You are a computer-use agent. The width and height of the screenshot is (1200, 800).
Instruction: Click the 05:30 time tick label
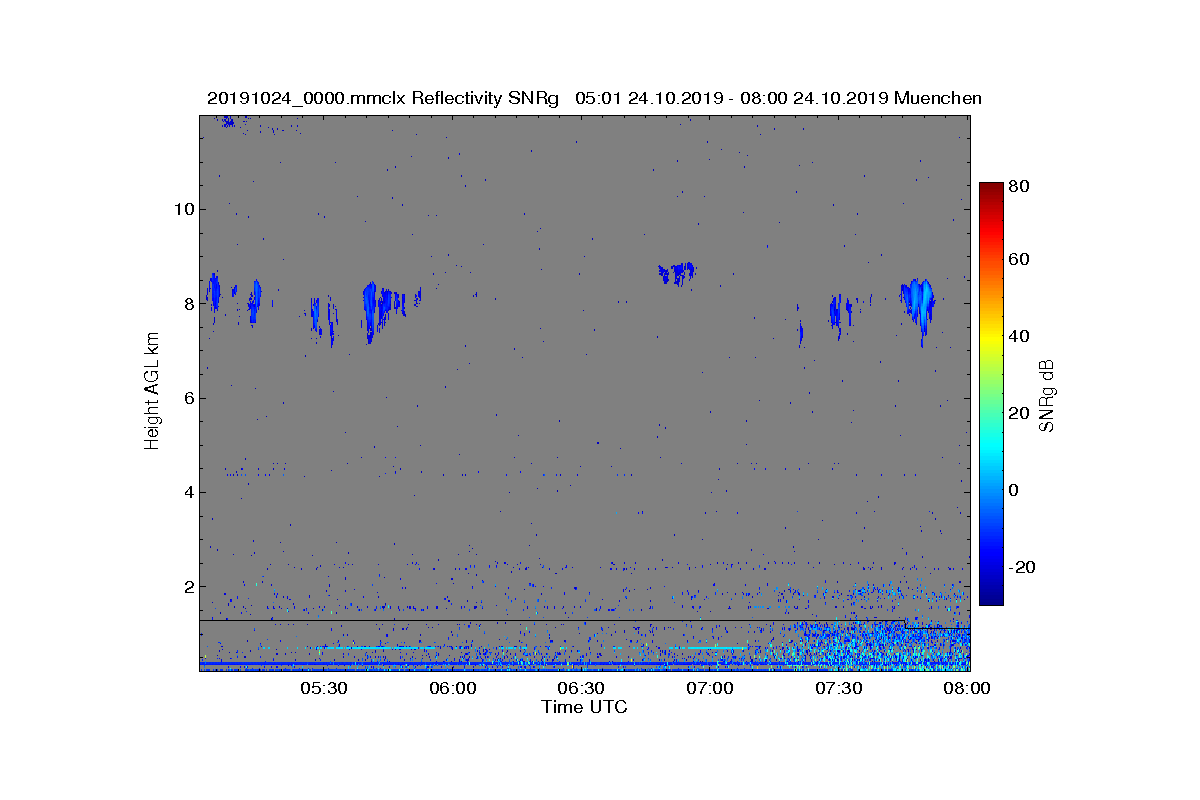(x=324, y=688)
